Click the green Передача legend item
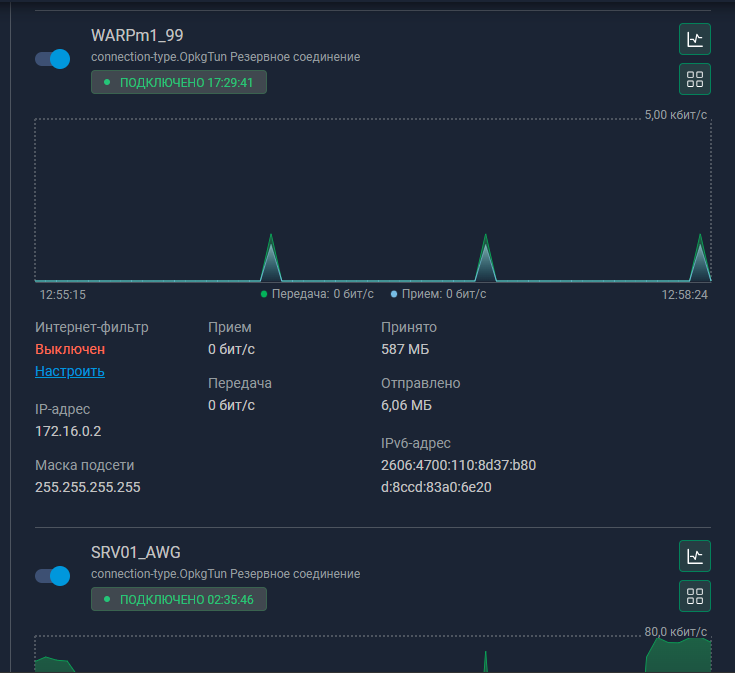 click(x=317, y=294)
